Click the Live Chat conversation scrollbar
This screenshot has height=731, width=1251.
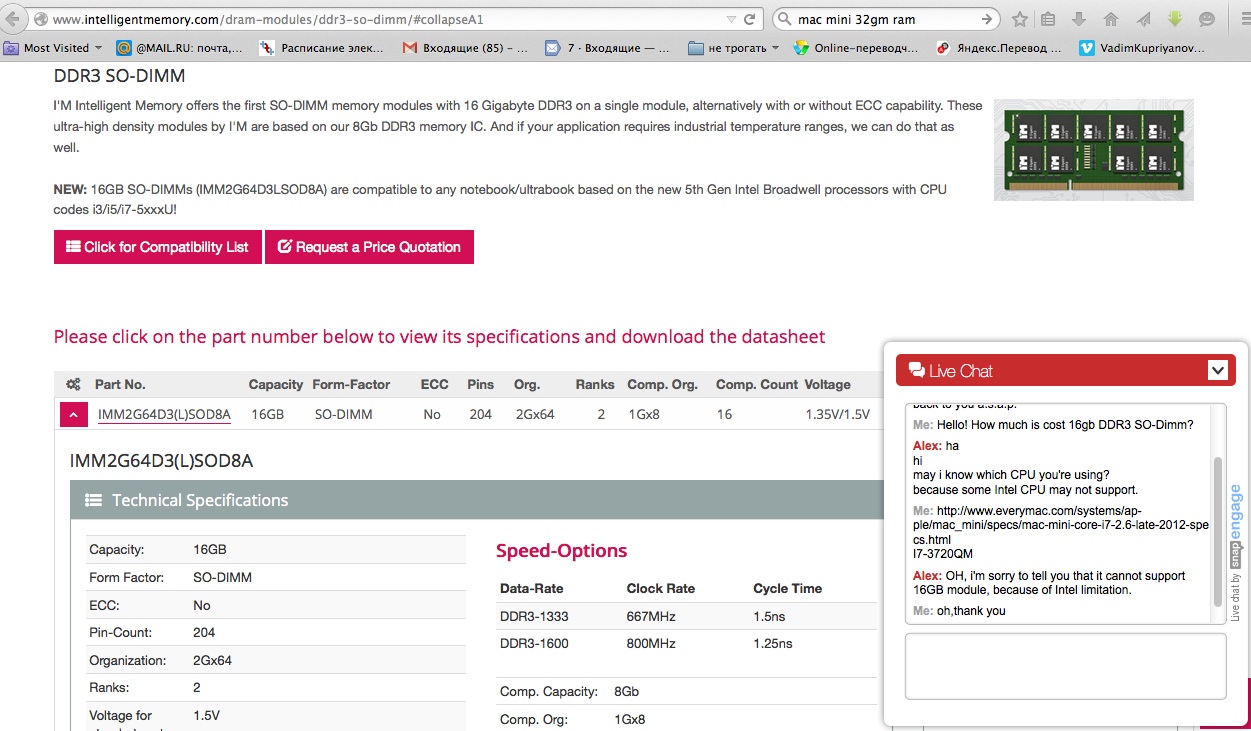[x=1218, y=531]
